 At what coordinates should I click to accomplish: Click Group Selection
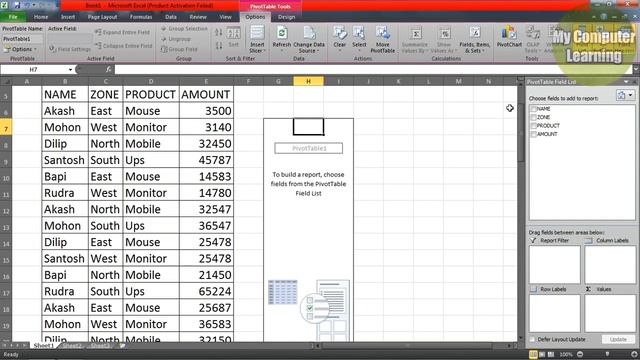click(184, 29)
